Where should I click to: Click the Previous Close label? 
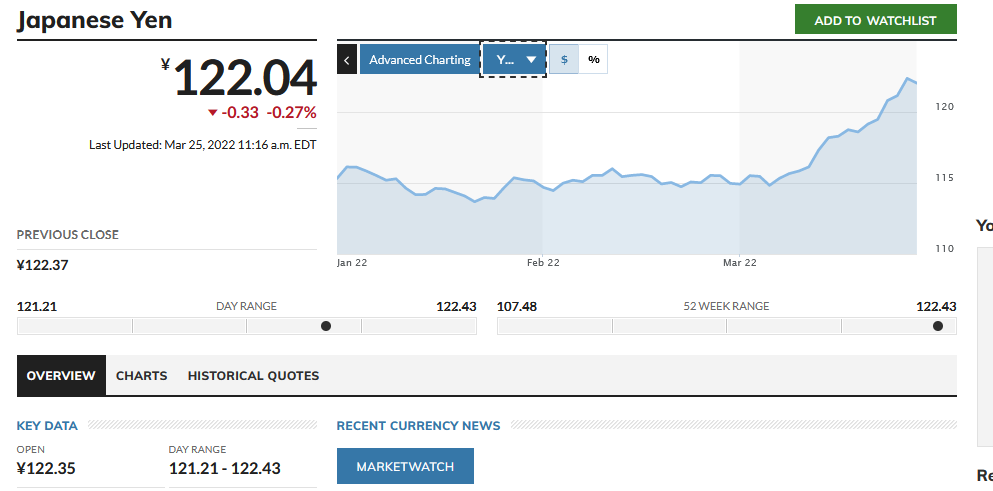(68, 235)
